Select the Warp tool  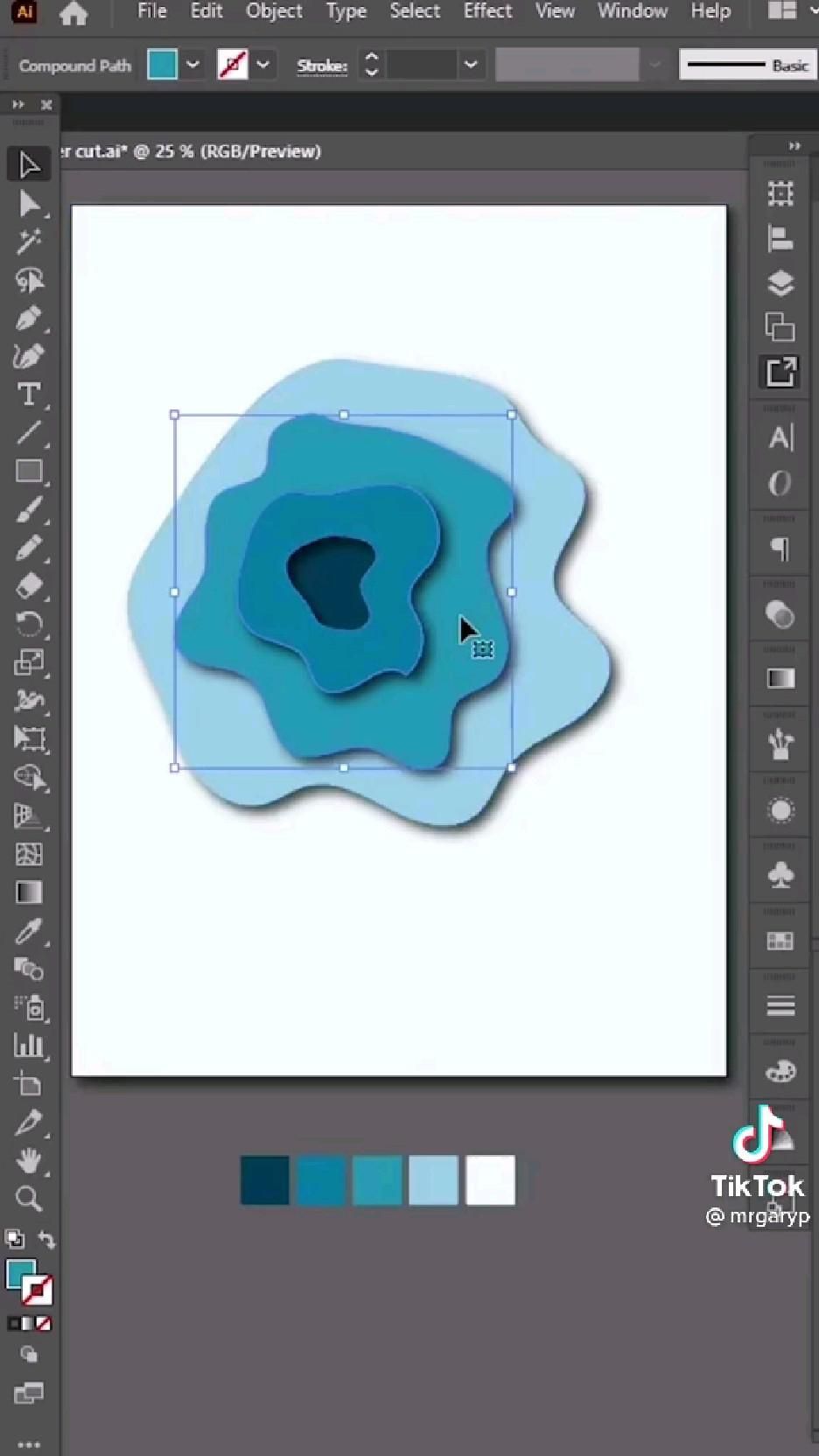pos(29,700)
